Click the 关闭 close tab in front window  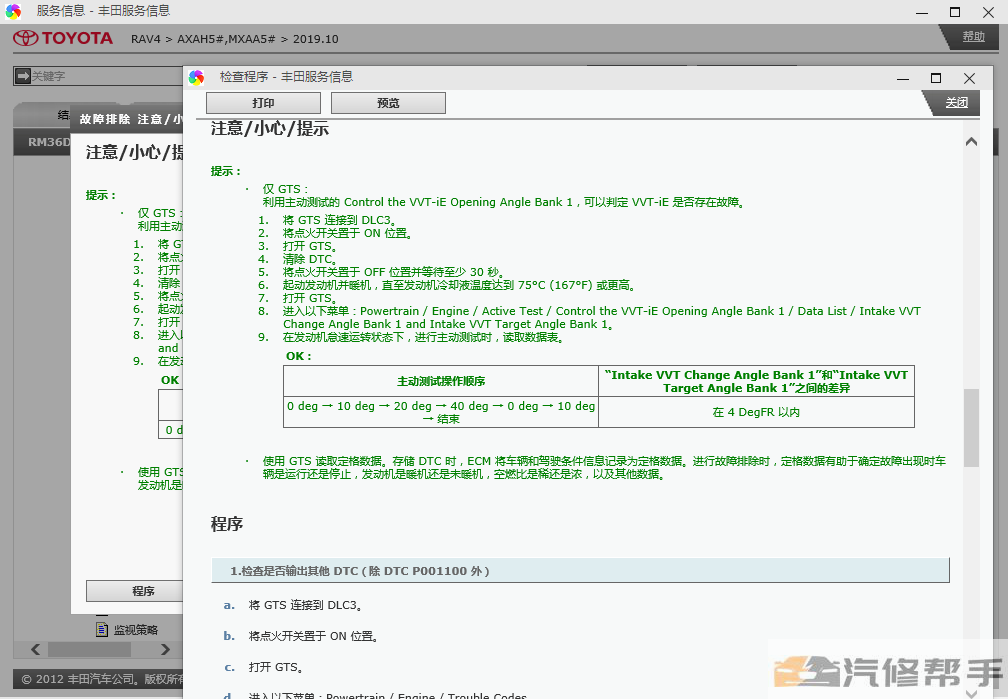(x=956, y=103)
